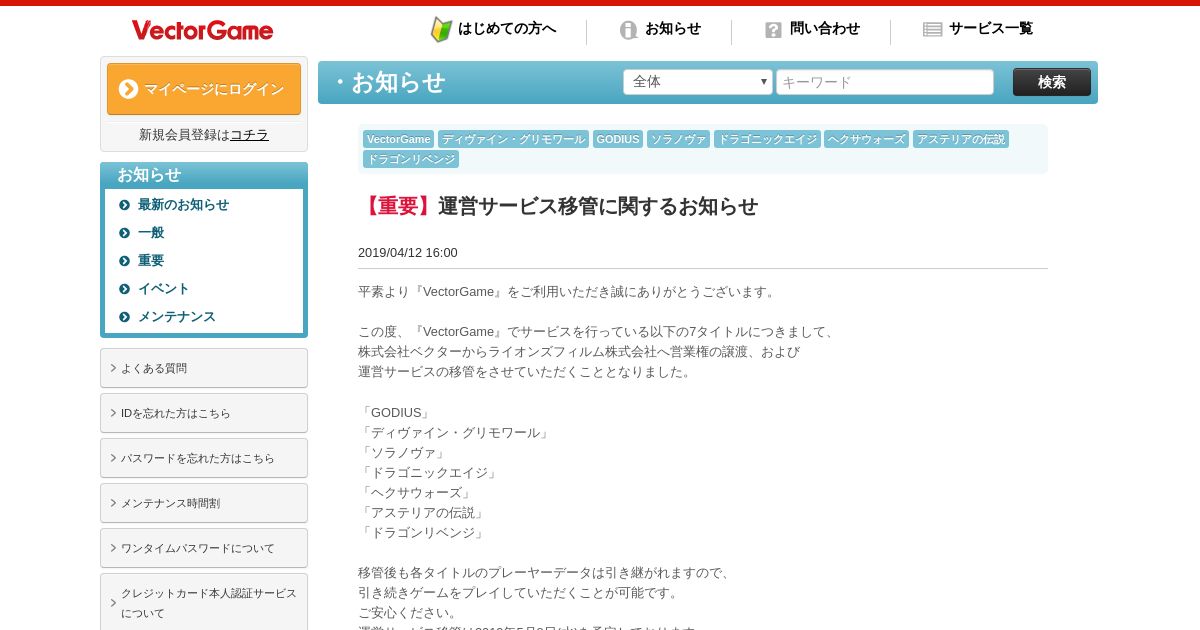Click the bullet icon next to 重要
1200x630 pixels.
tap(124, 261)
